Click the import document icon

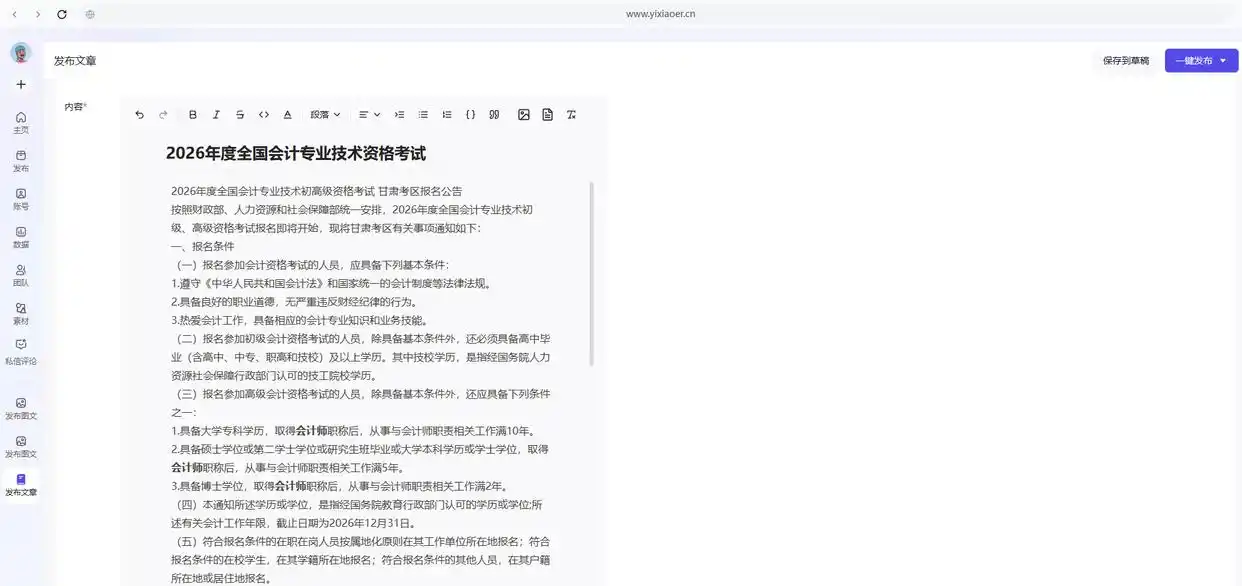(x=547, y=115)
